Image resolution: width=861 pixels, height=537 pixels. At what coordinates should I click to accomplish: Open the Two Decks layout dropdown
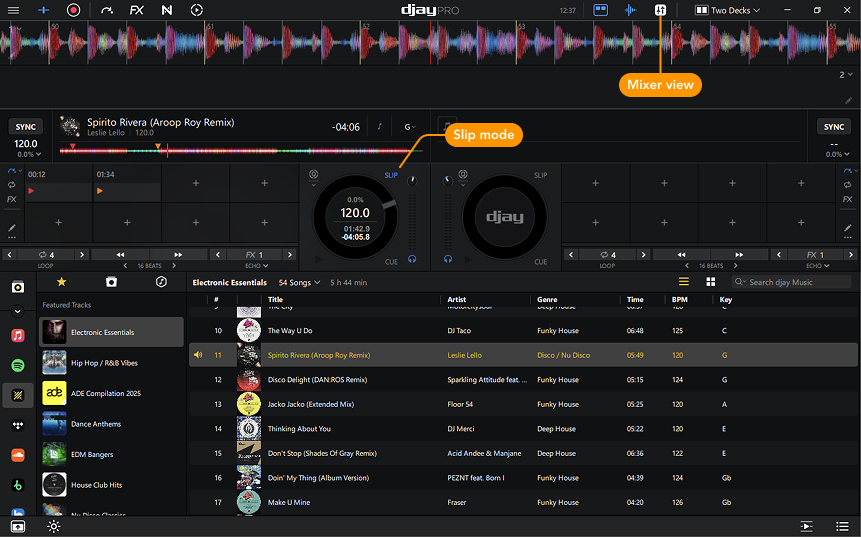[x=735, y=10]
